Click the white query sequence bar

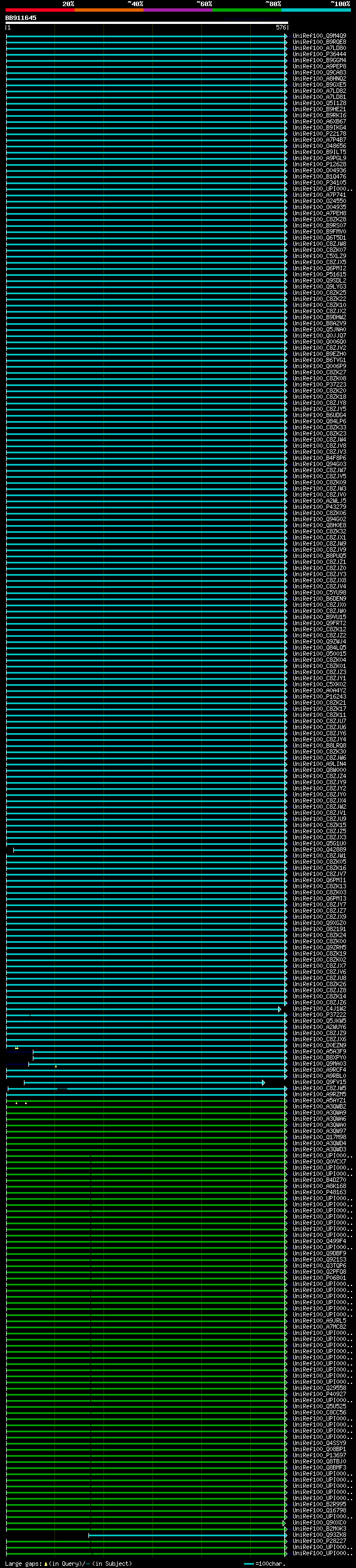pos(147,23)
